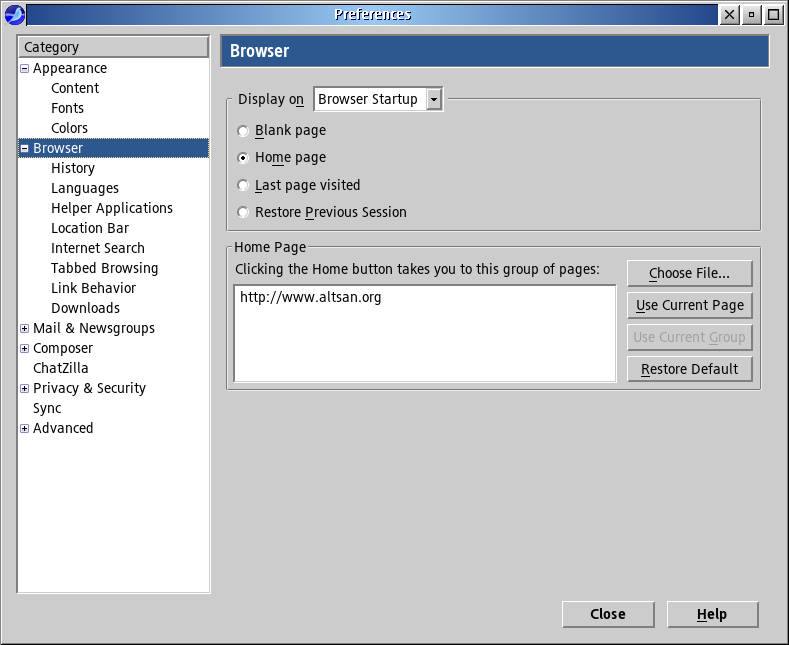Open the Downloads preferences
789x645 pixels.
85,308
